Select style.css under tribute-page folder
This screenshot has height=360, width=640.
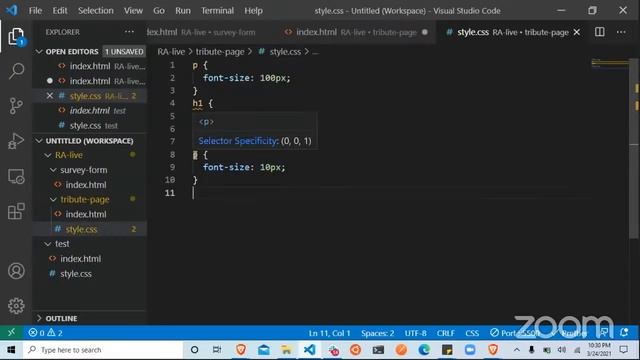tap(82, 229)
